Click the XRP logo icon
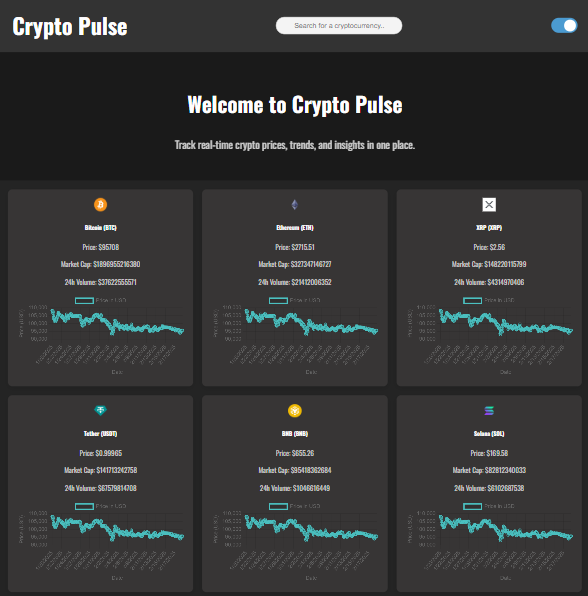 pos(489,204)
